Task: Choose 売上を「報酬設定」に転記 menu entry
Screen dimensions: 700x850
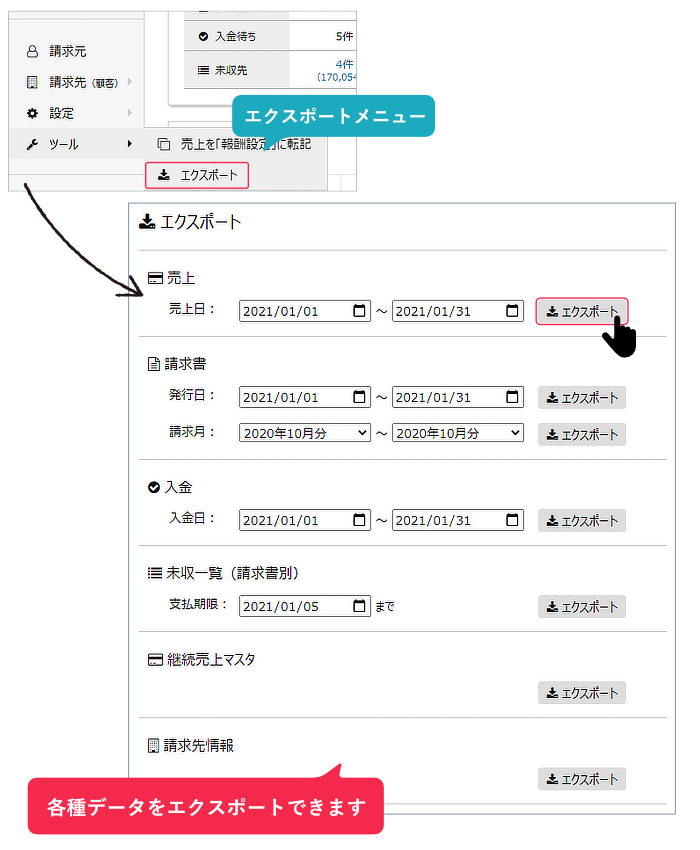Action: [x=245, y=145]
